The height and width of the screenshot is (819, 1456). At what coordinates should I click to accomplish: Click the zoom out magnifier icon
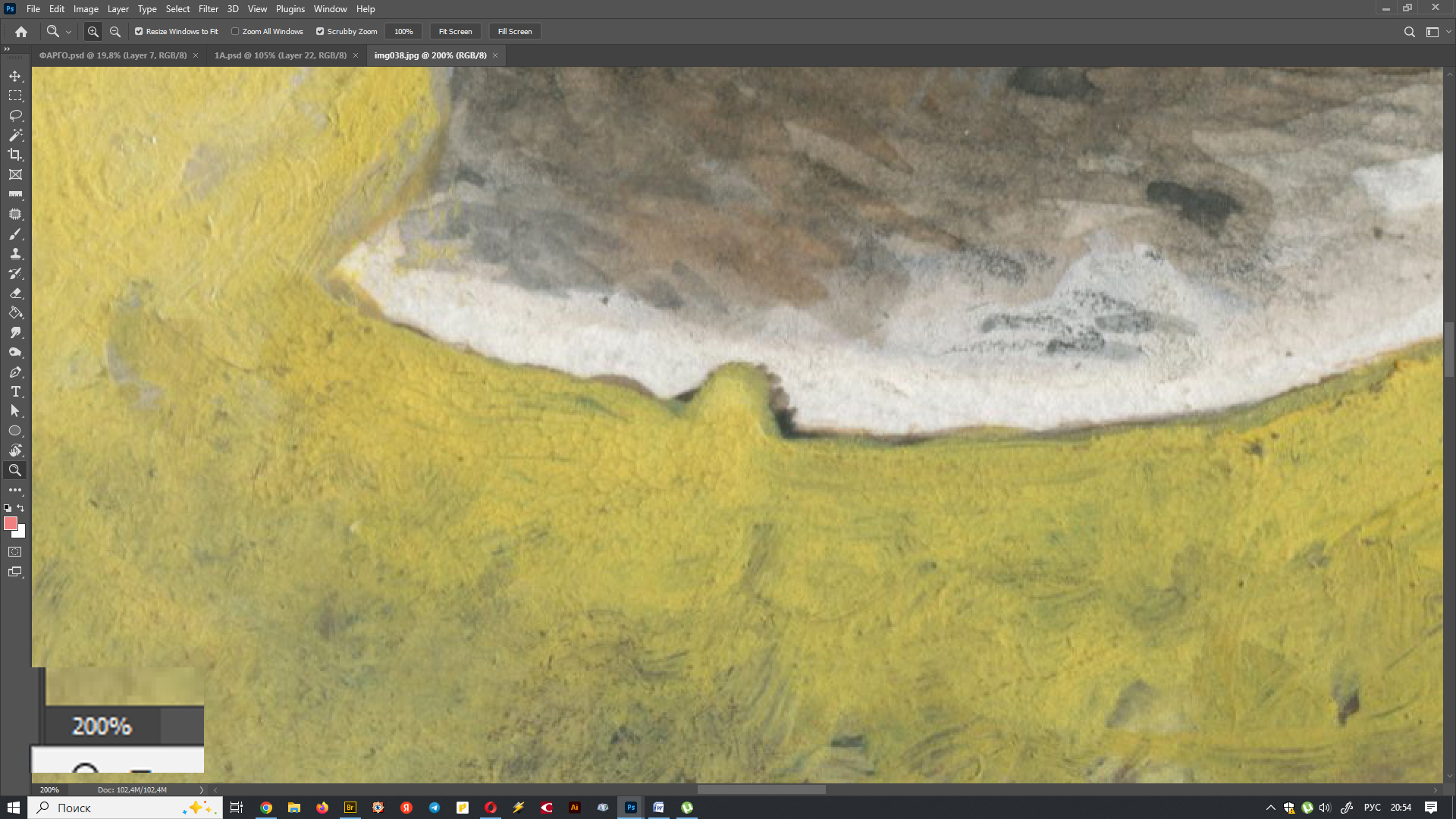point(115,32)
